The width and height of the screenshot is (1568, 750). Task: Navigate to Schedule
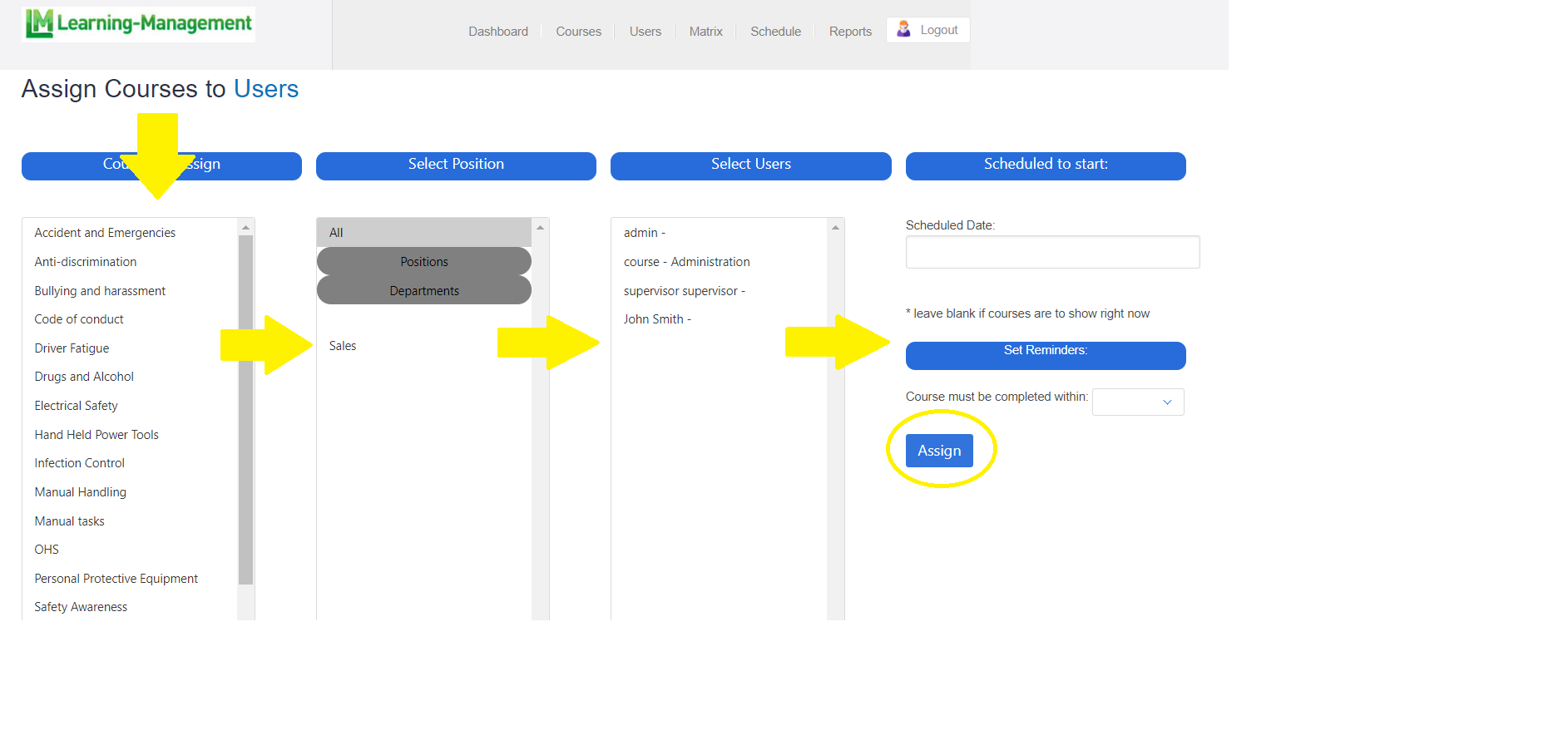[775, 32]
